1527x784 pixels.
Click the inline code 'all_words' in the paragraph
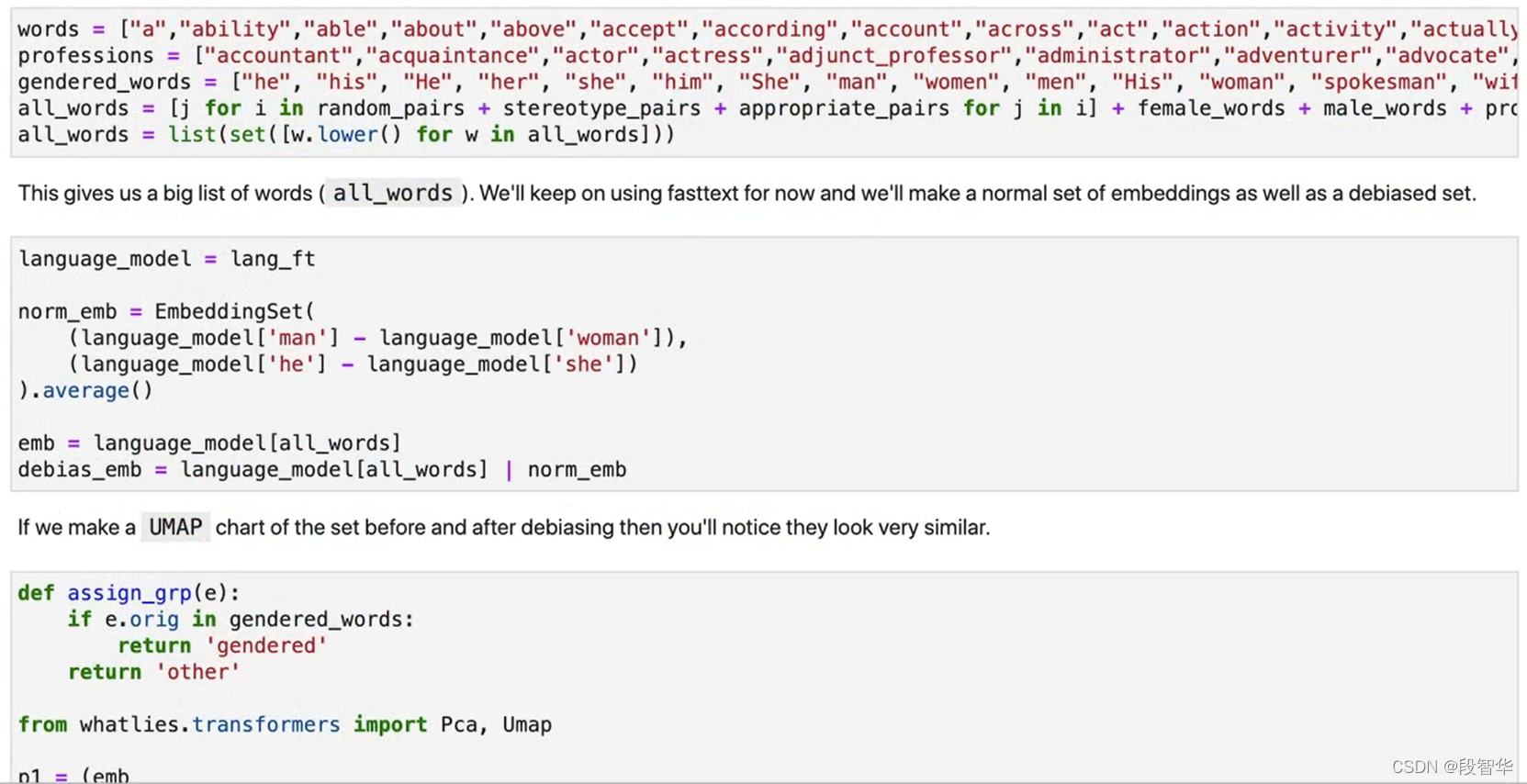coord(392,193)
